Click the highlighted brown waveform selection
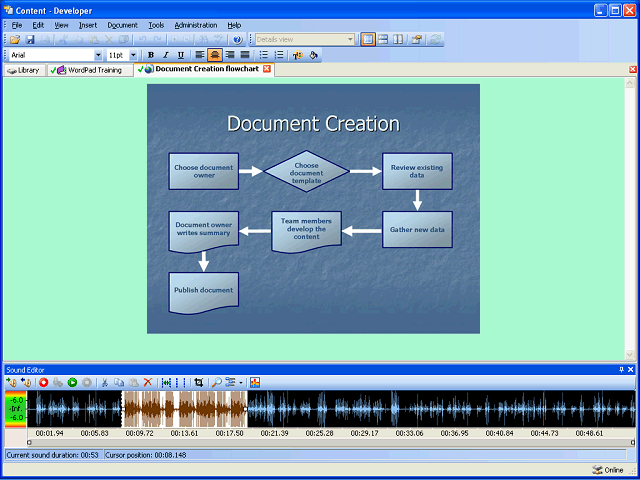This screenshot has width=640, height=480. [184, 409]
